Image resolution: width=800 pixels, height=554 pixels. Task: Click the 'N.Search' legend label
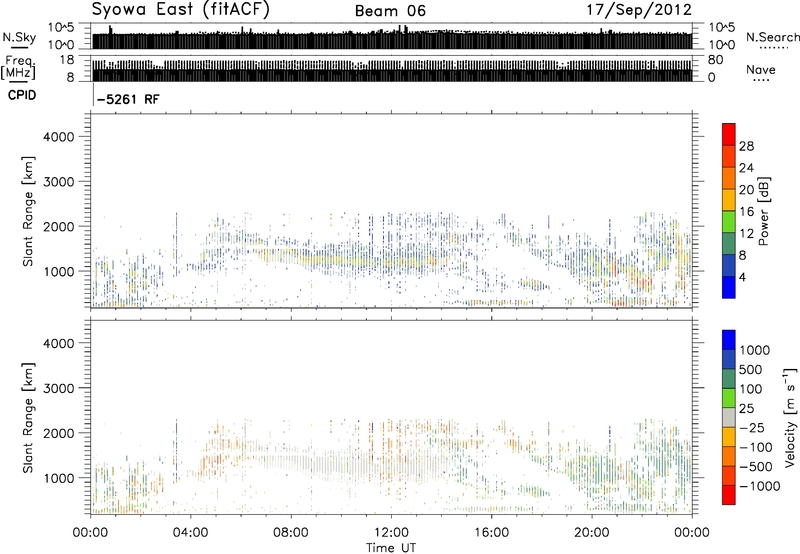[x=772, y=37]
